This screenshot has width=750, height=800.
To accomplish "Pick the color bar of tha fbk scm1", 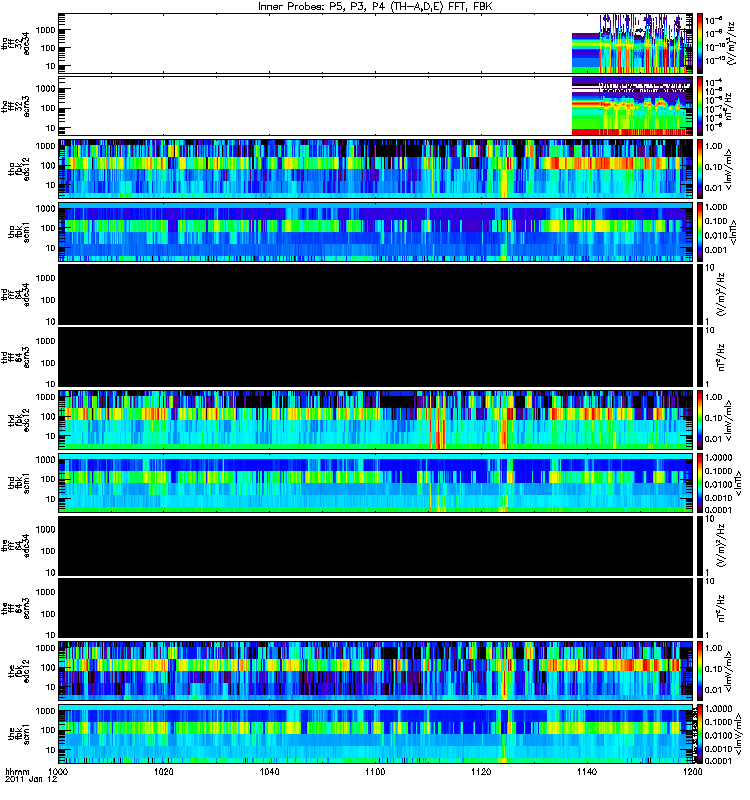I will [699, 232].
